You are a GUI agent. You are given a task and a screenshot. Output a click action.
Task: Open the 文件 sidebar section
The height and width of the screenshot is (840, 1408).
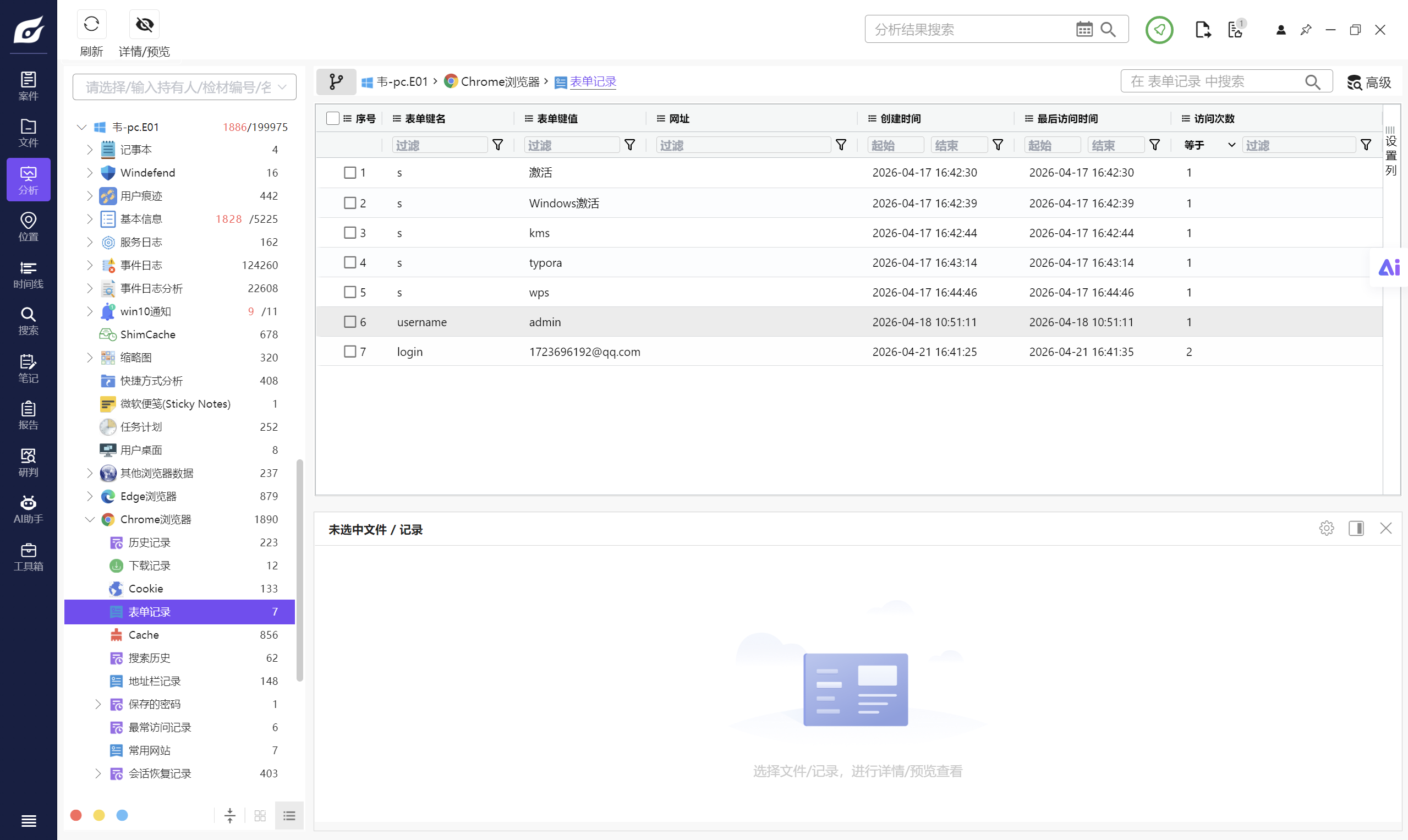(28, 133)
